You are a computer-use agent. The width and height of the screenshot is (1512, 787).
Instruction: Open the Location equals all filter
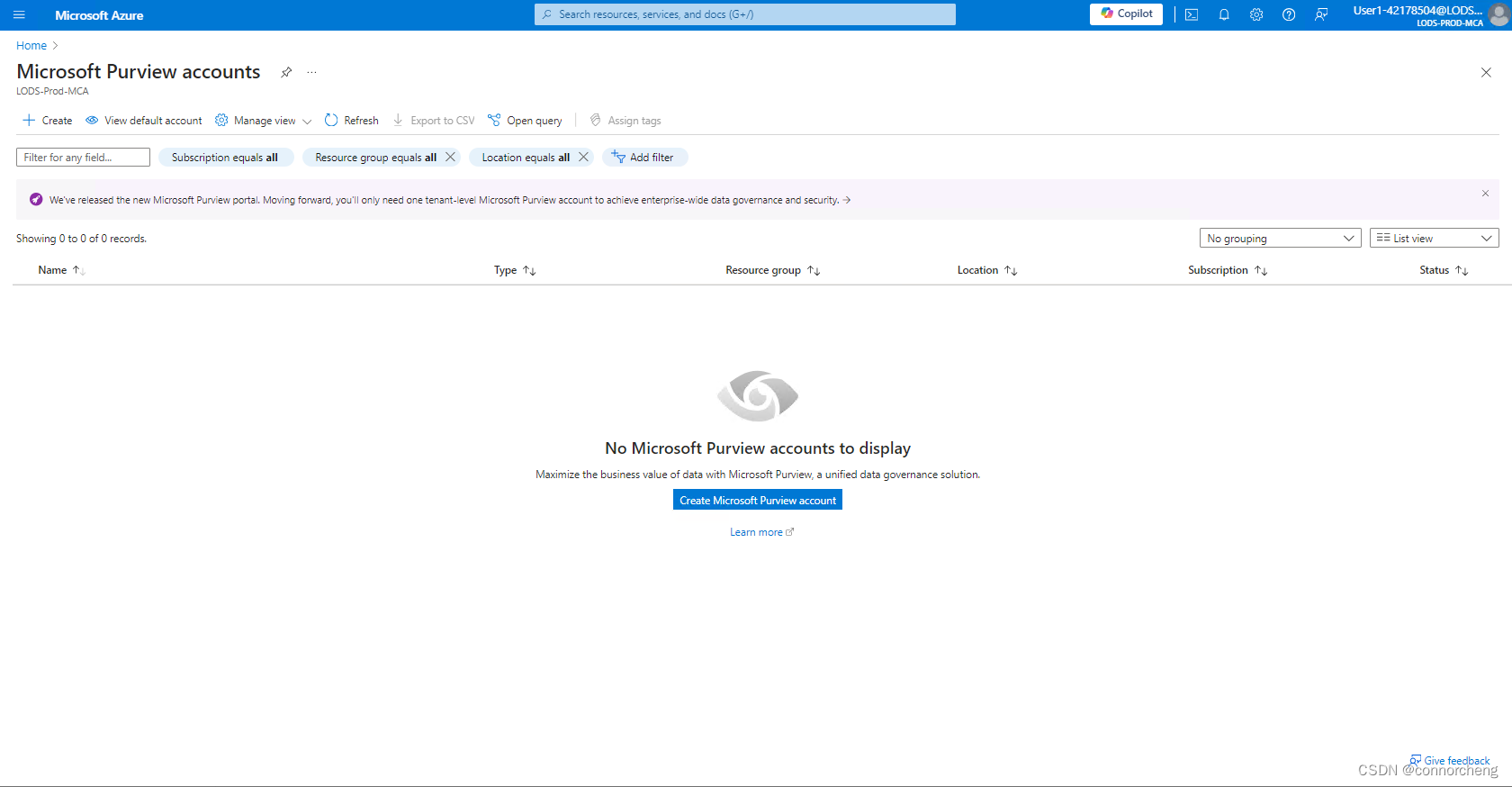(x=526, y=158)
